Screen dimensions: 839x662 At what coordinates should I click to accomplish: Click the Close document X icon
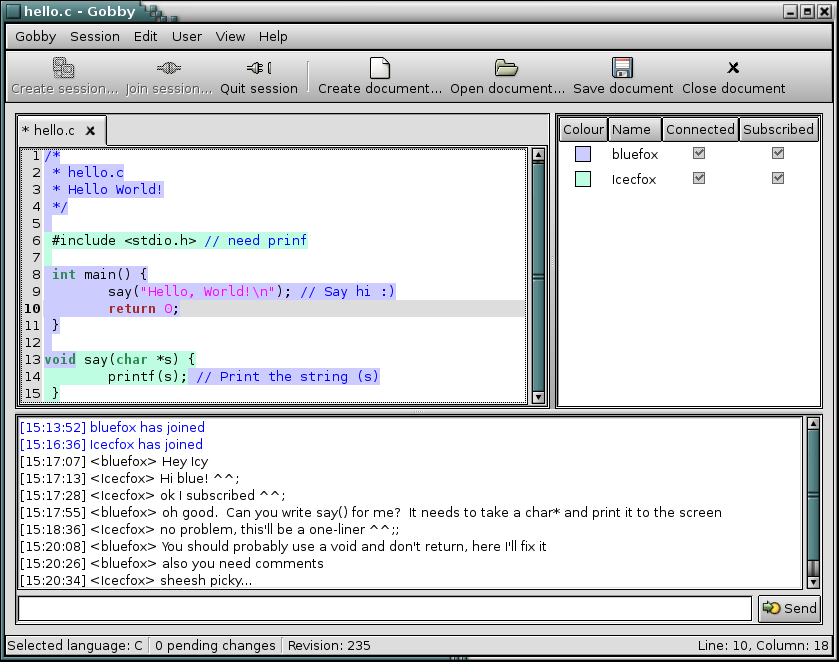tap(733, 68)
